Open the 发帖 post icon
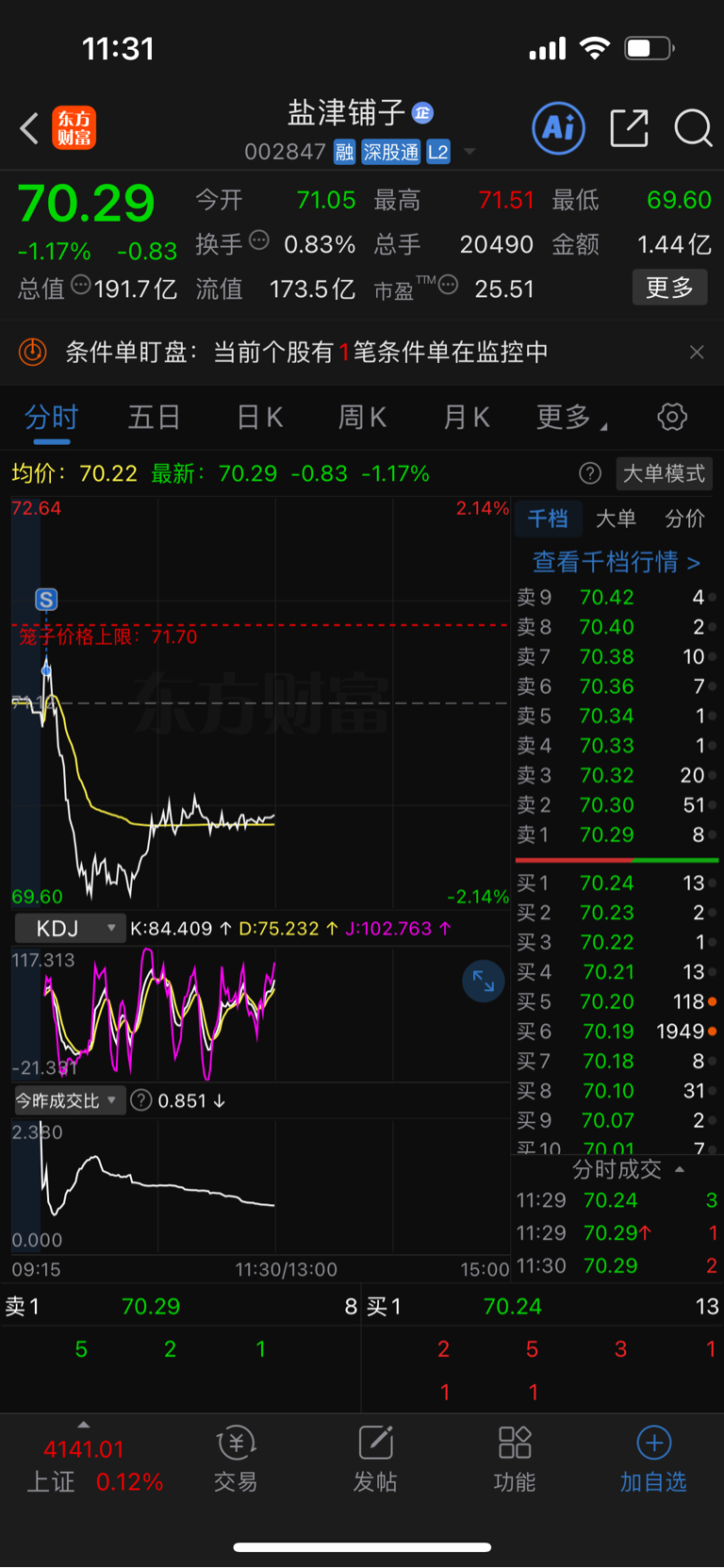The image size is (724, 1568). point(375,1460)
